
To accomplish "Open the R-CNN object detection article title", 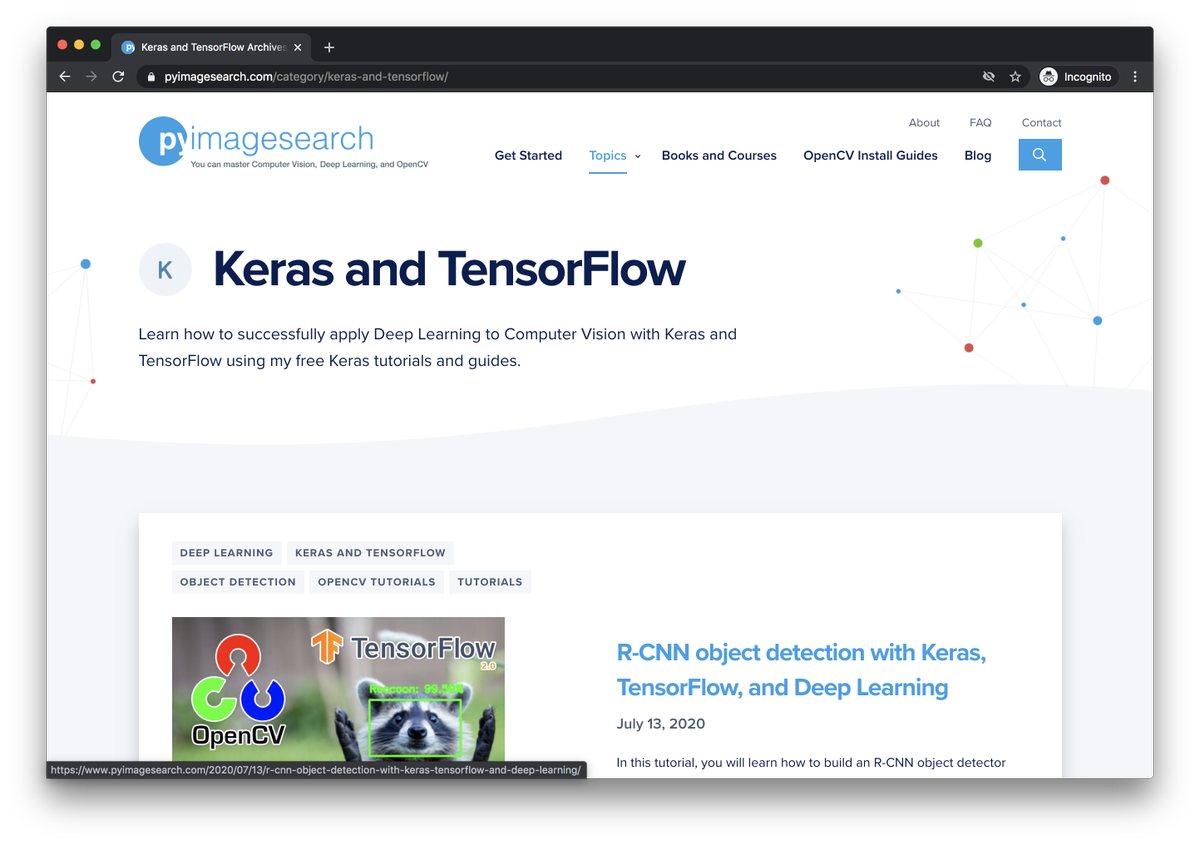I will coord(801,670).
